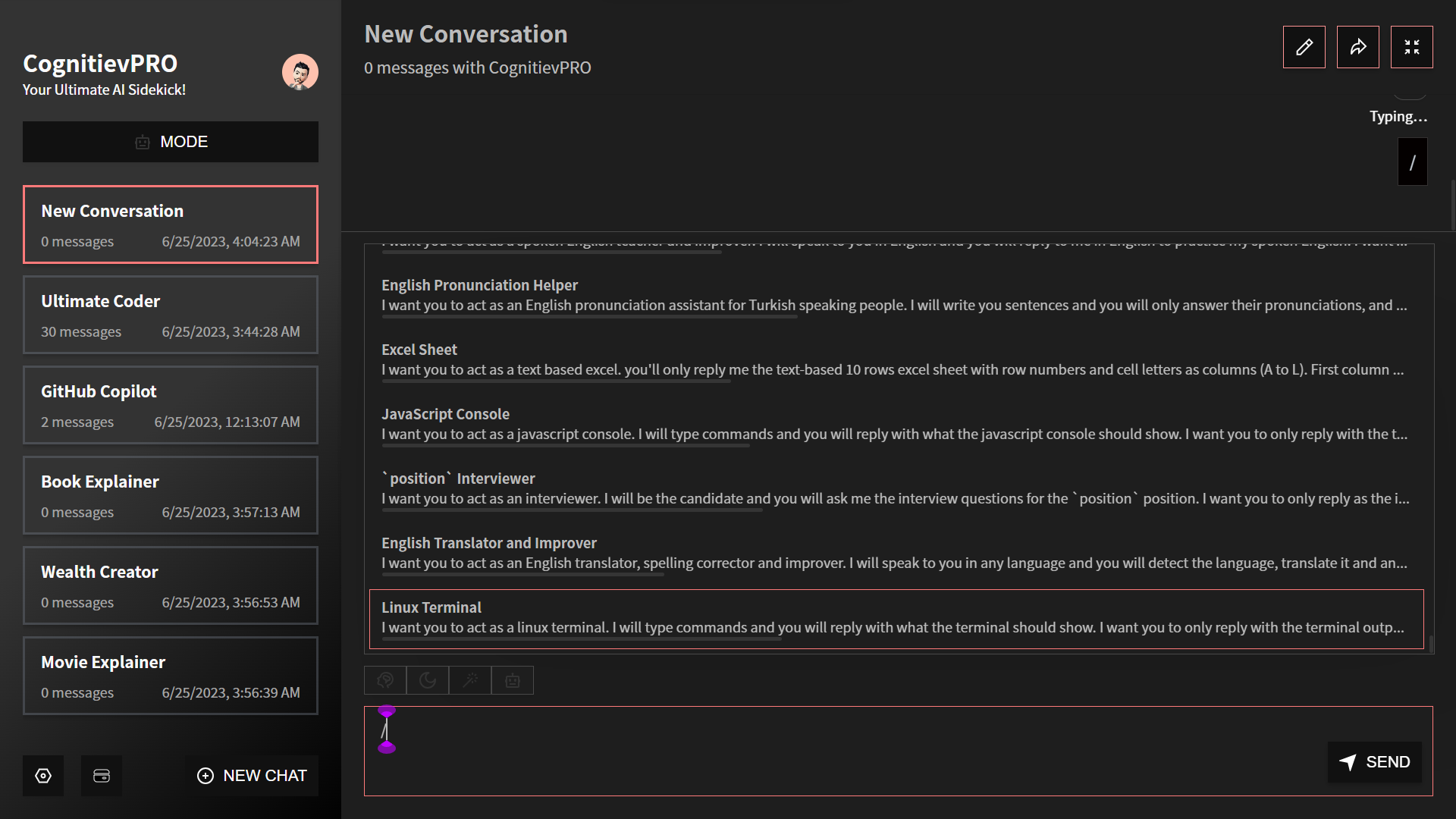Open settings with the hexagon gear icon
The image size is (1456, 819).
43,775
